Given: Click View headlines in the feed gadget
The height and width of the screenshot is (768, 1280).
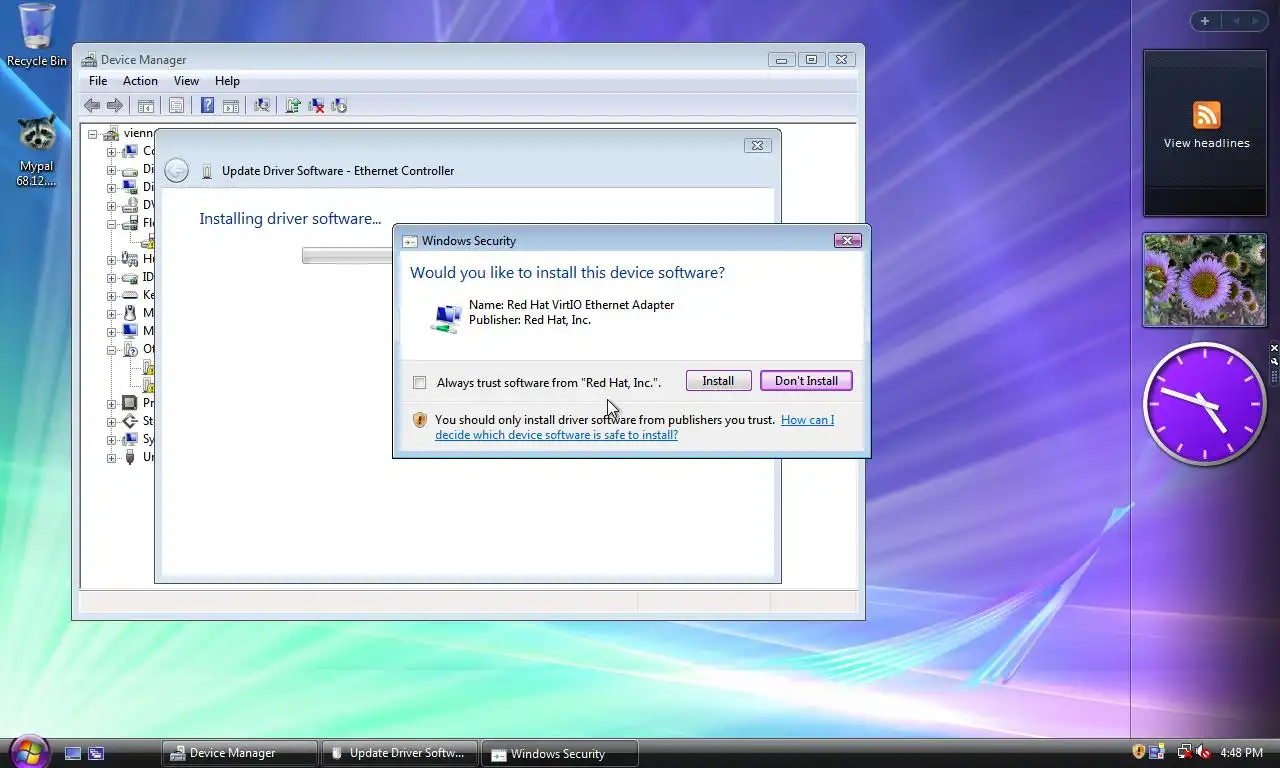Looking at the screenshot, I should coord(1206,143).
